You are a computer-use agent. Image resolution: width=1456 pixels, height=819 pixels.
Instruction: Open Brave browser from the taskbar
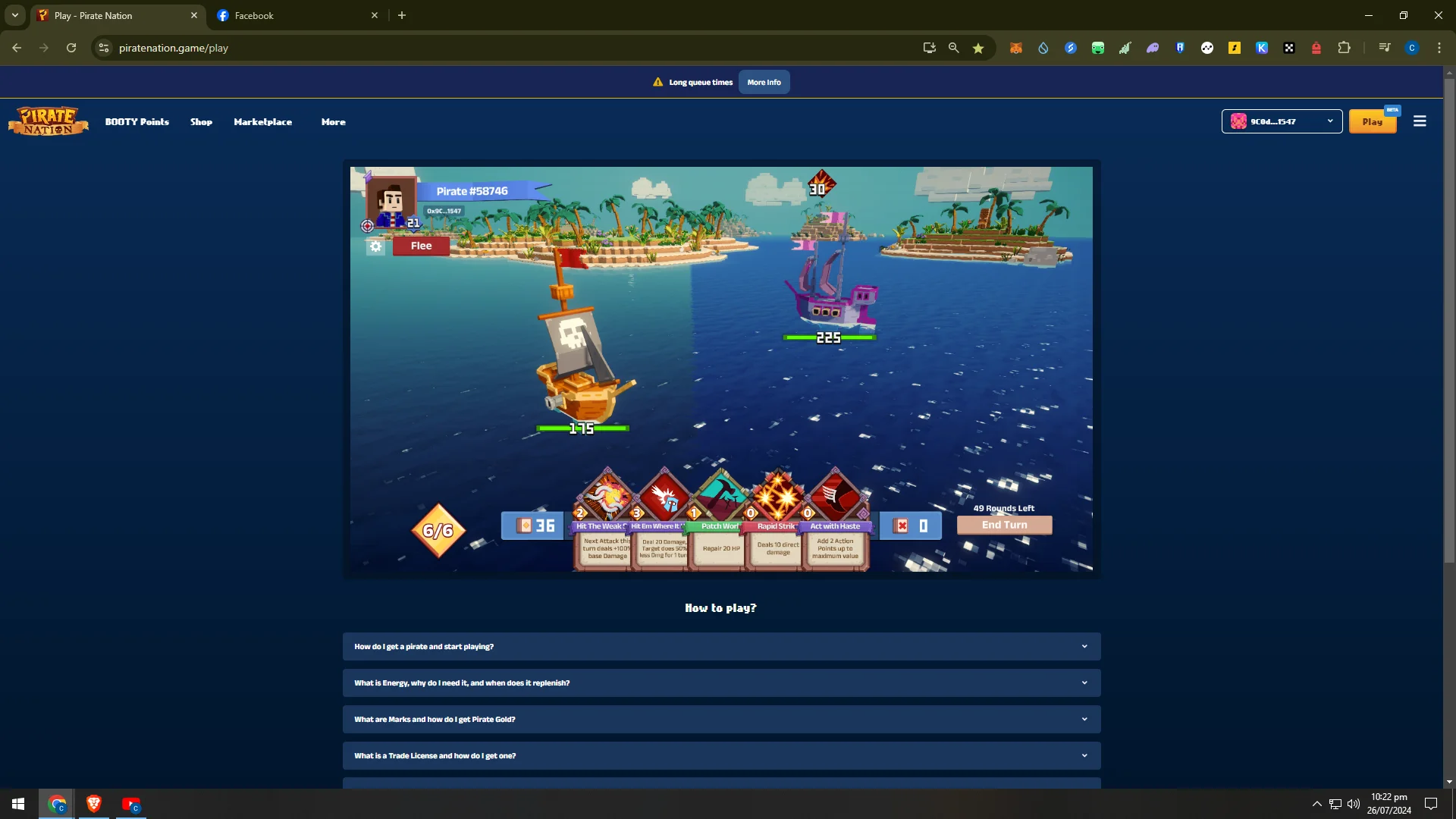(94, 804)
